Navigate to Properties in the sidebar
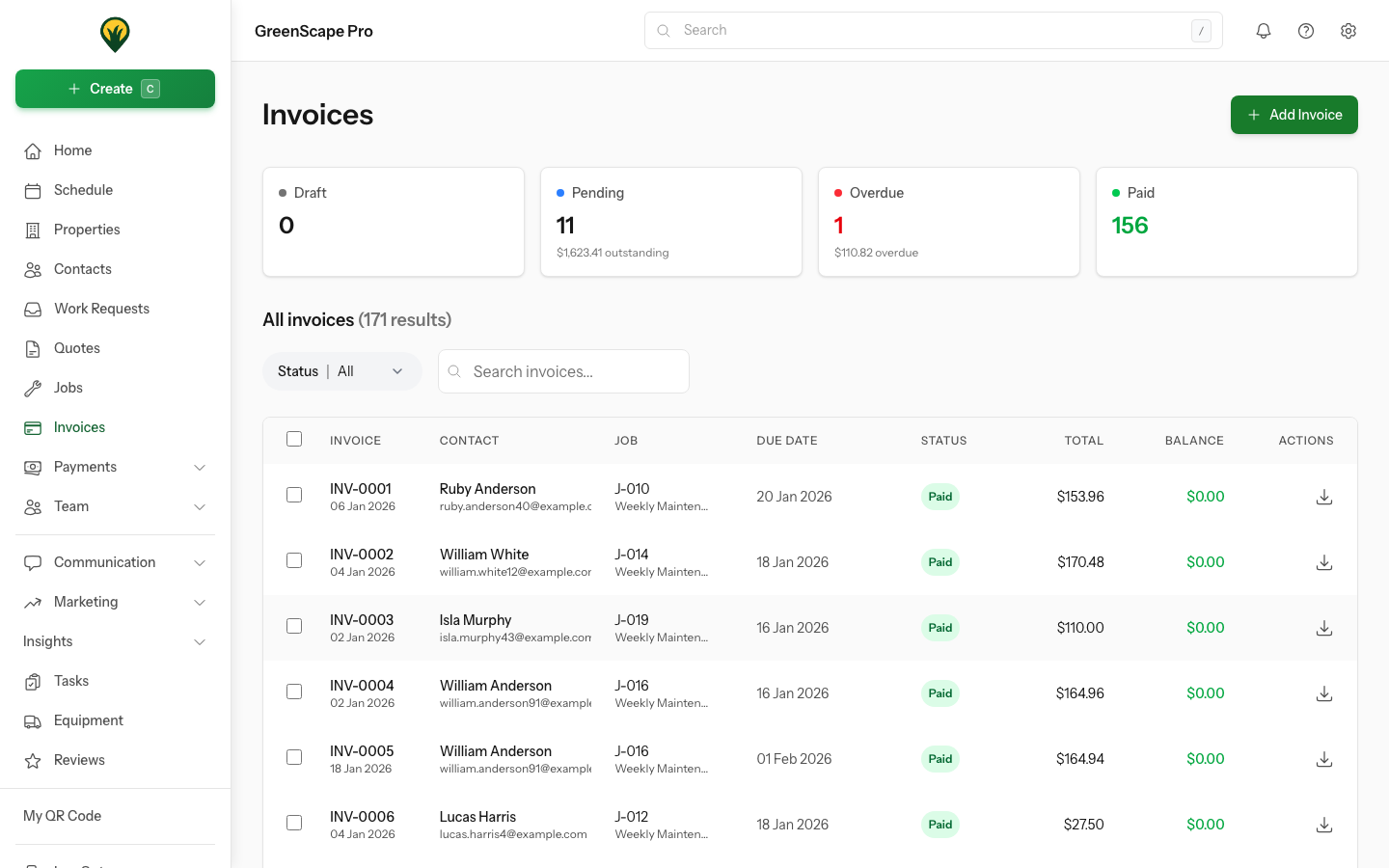Viewport: 1389px width, 868px height. [x=86, y=229]
